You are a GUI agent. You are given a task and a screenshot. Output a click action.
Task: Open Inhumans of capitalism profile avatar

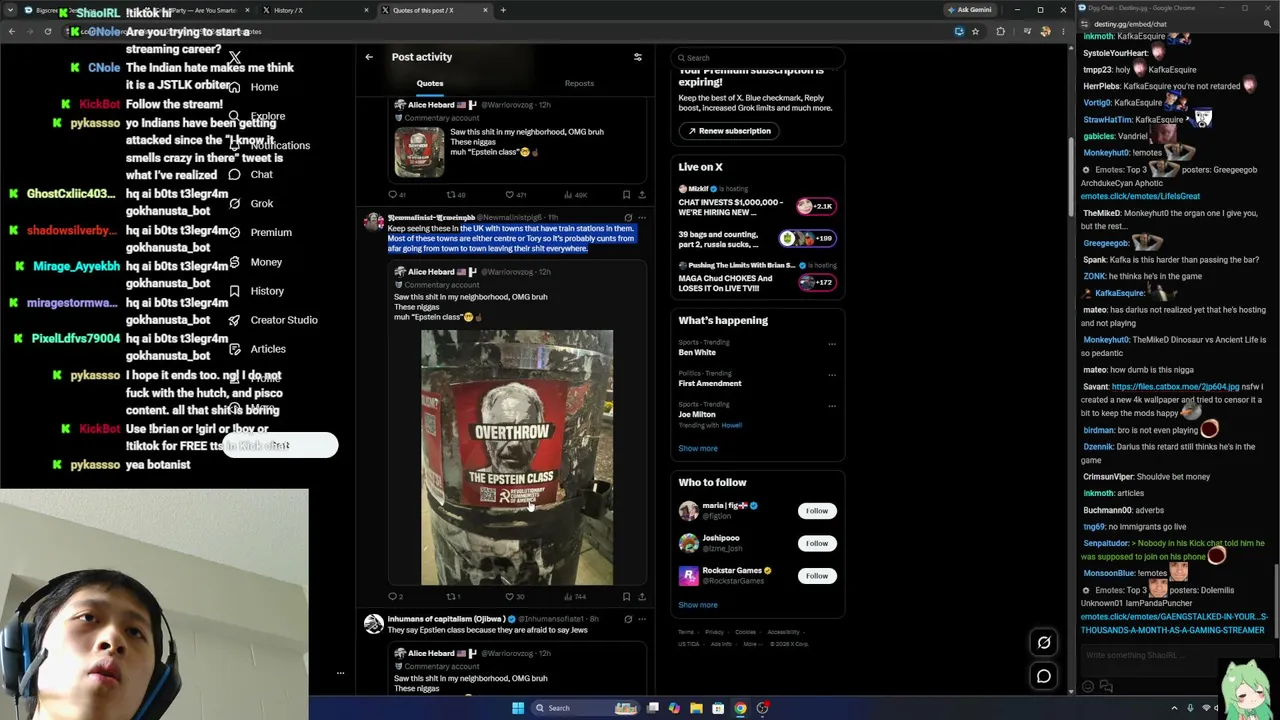pos(374,625)
